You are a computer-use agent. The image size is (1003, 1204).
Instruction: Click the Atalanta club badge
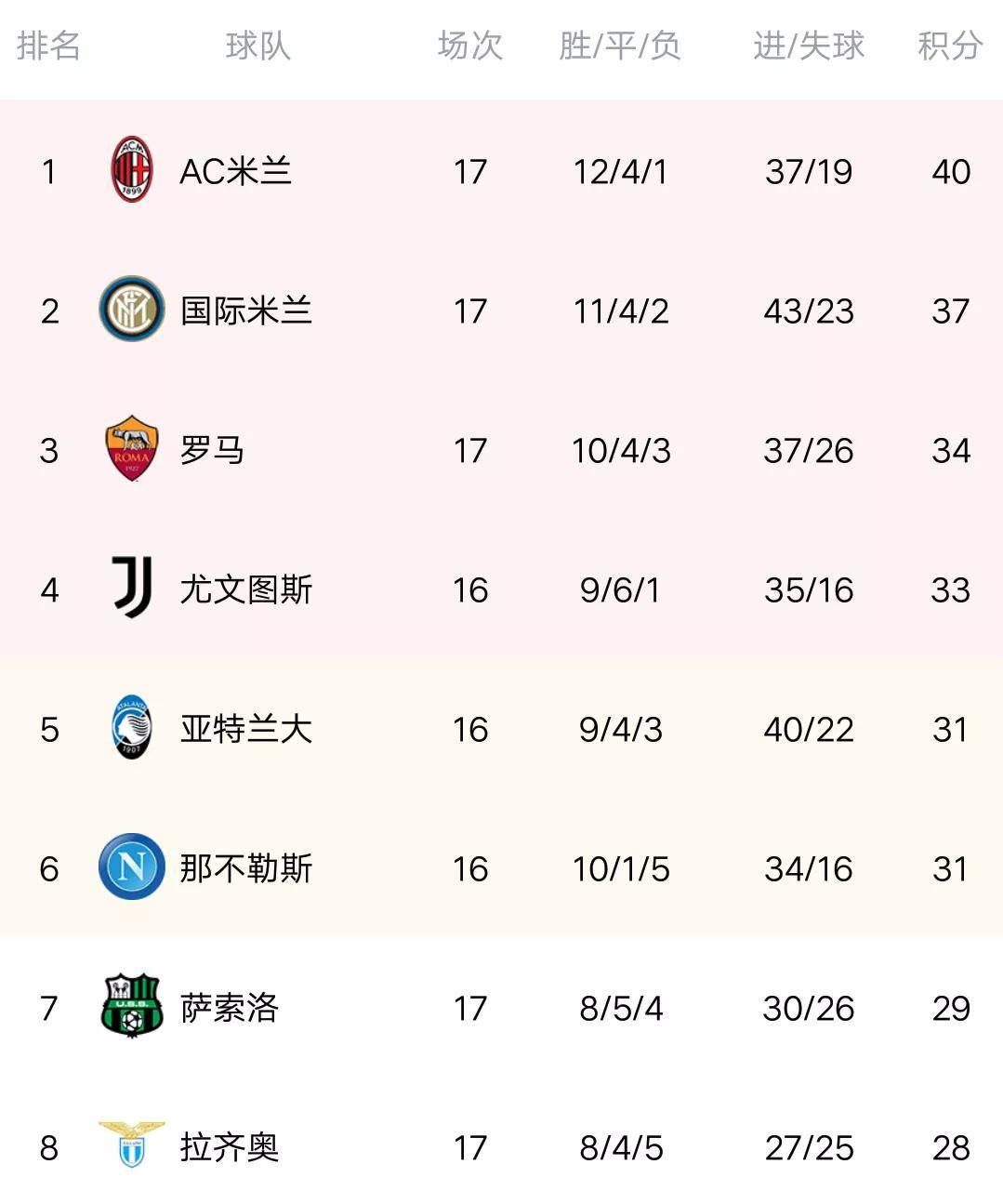point(131,727)
